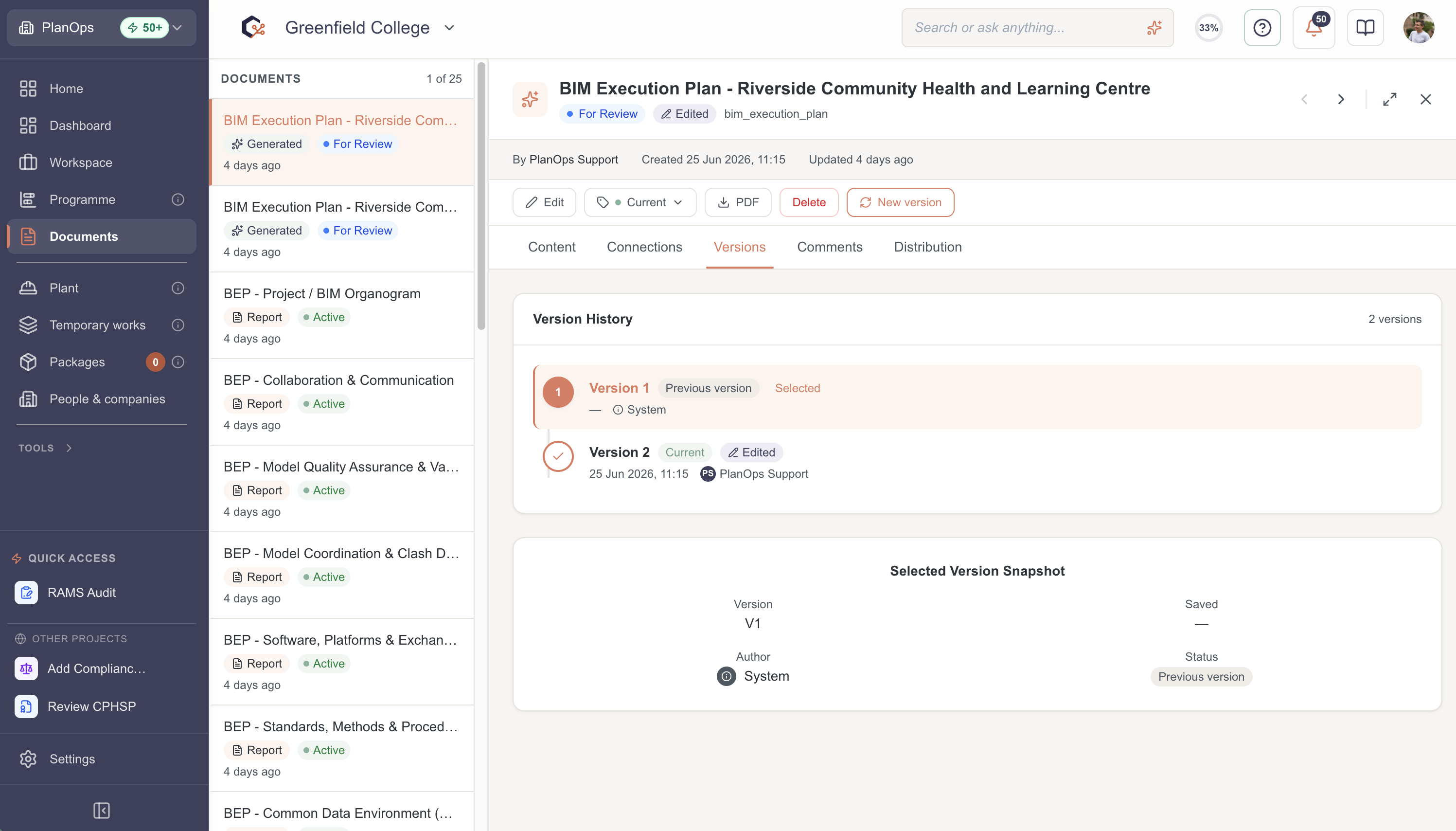The width and height of the screenshot is (1456, 831).
Task: Open the Current status dropdown
Action: [640, 202]
